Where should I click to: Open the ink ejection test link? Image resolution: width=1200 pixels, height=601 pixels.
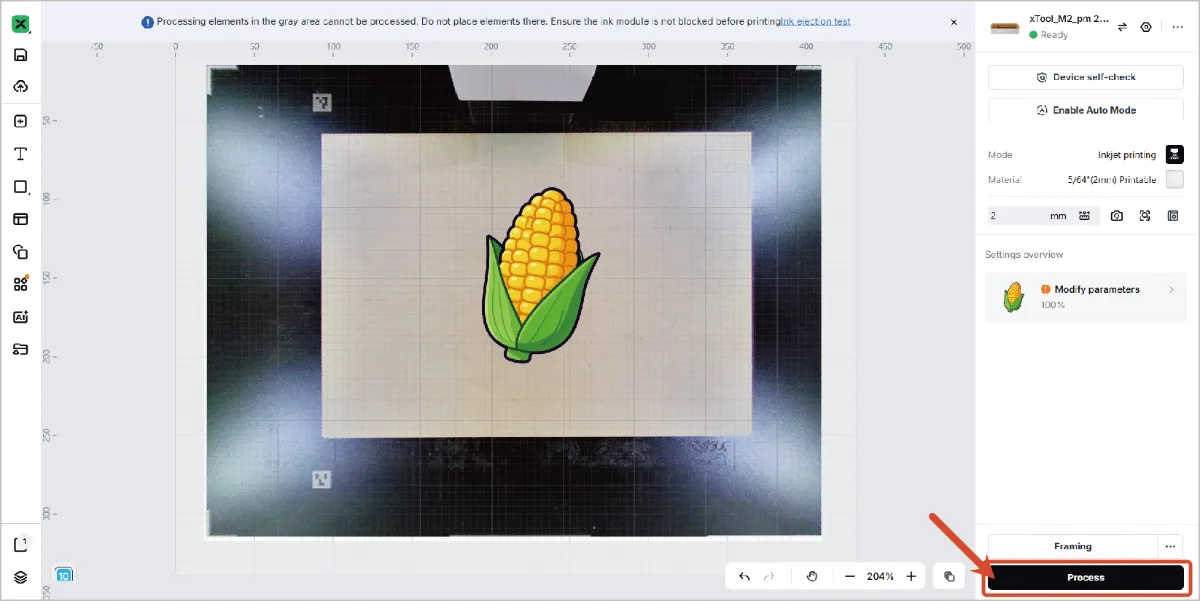coord(815,21)
